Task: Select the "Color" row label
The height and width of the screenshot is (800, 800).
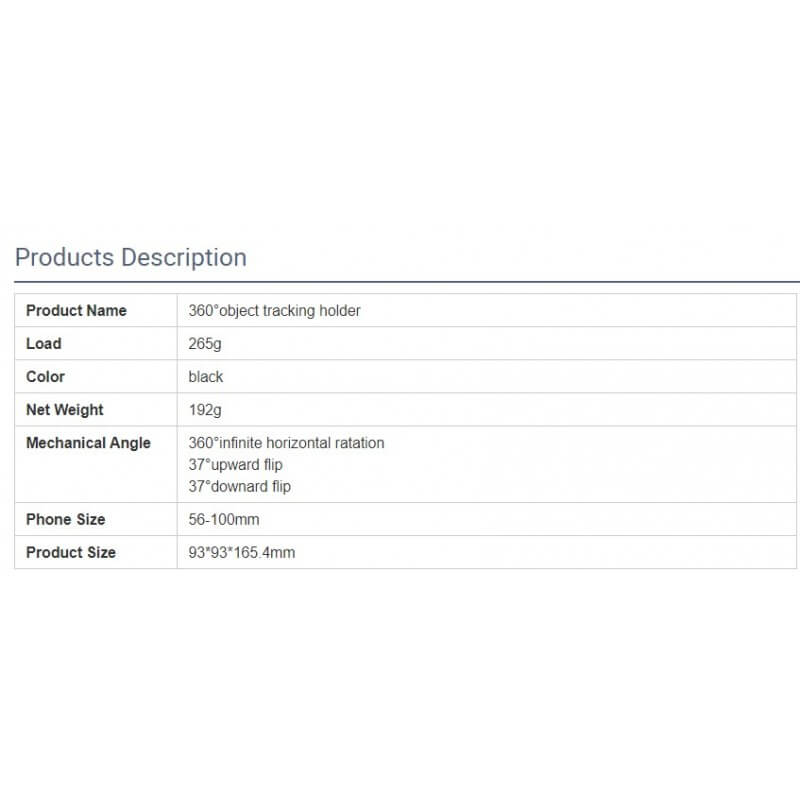Action: tap(45, 376)
